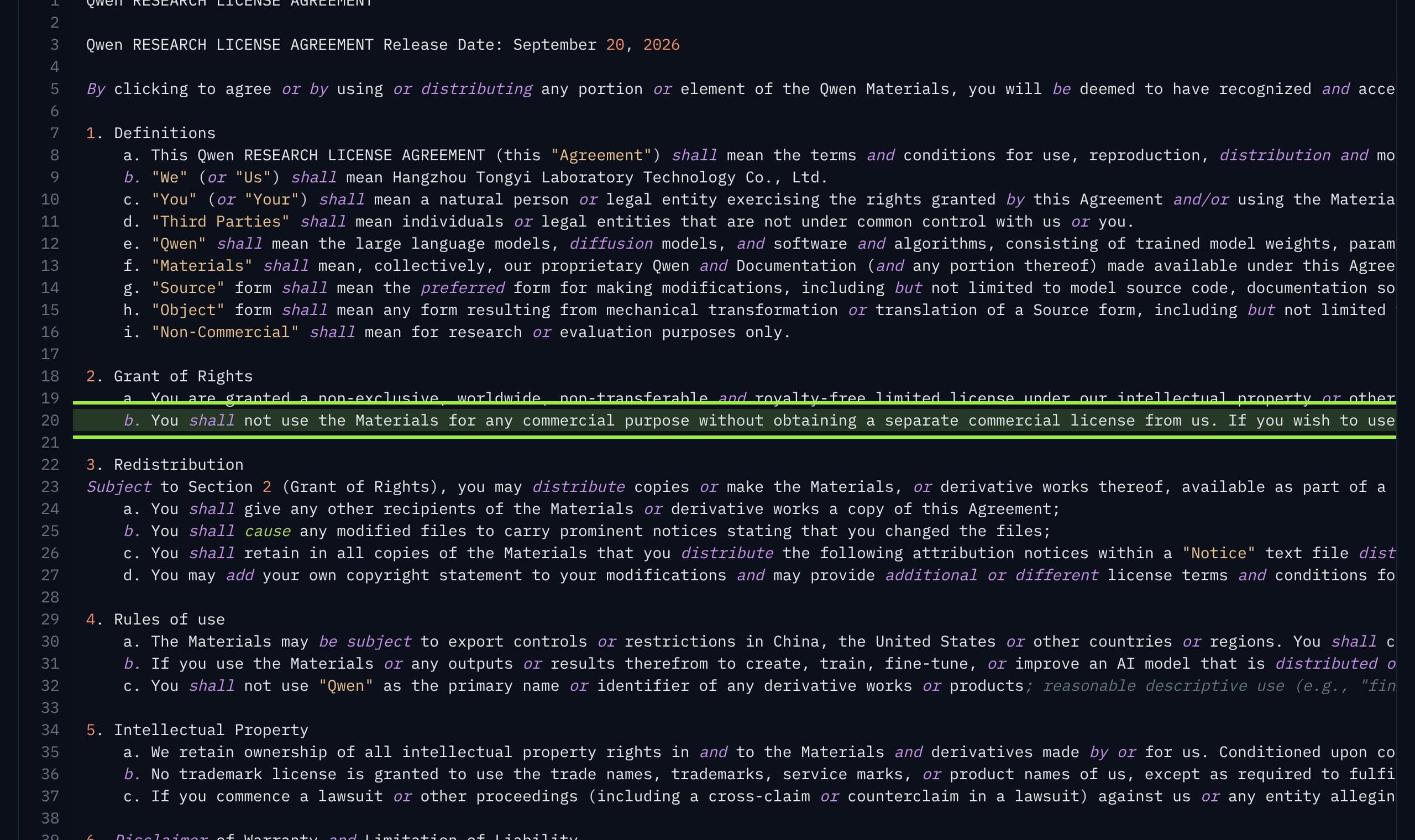Viewport: 1415px width, 840px height.
Task: Click the highlighted line starting "b. You shall not use"
Action: [x=734, y=420]
